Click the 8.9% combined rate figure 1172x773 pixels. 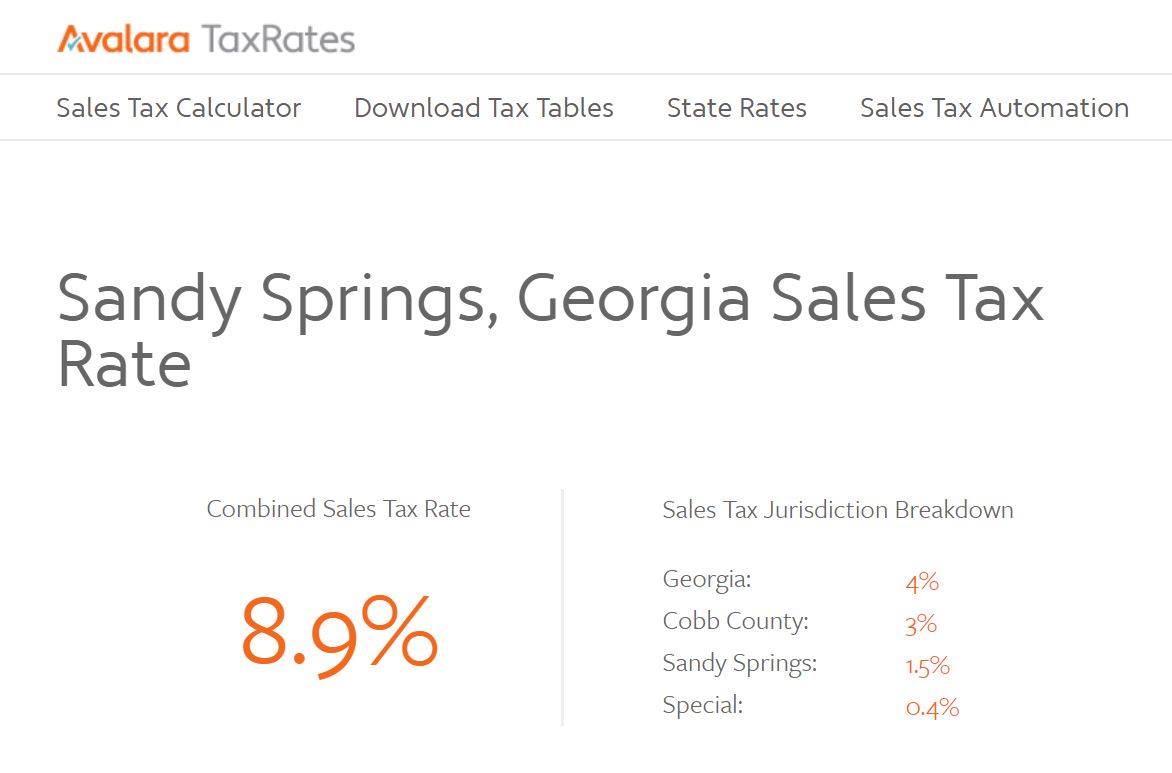click(x=339, y=634)
